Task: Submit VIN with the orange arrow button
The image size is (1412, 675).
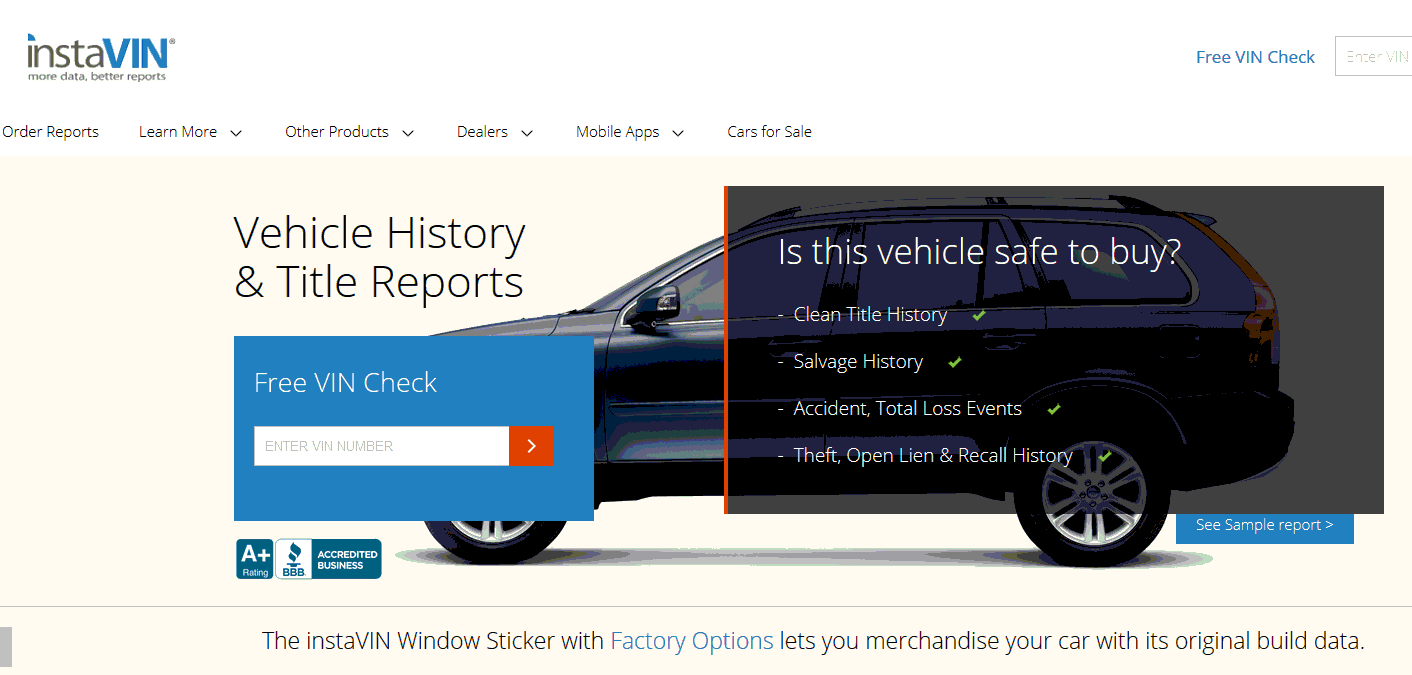Action: tap(531, 446)
